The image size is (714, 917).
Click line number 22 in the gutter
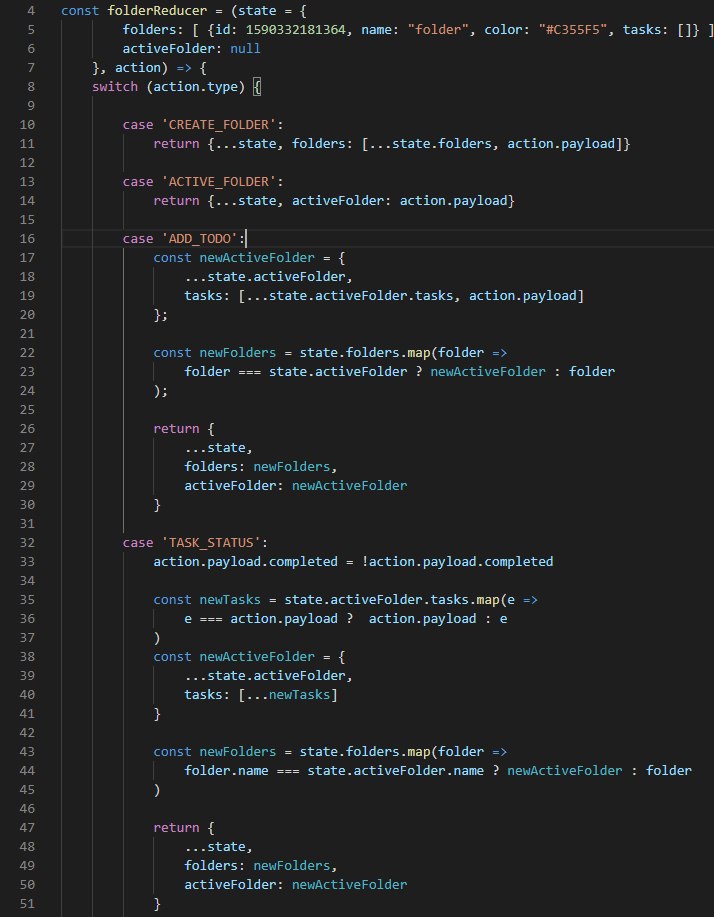(27, 353)
